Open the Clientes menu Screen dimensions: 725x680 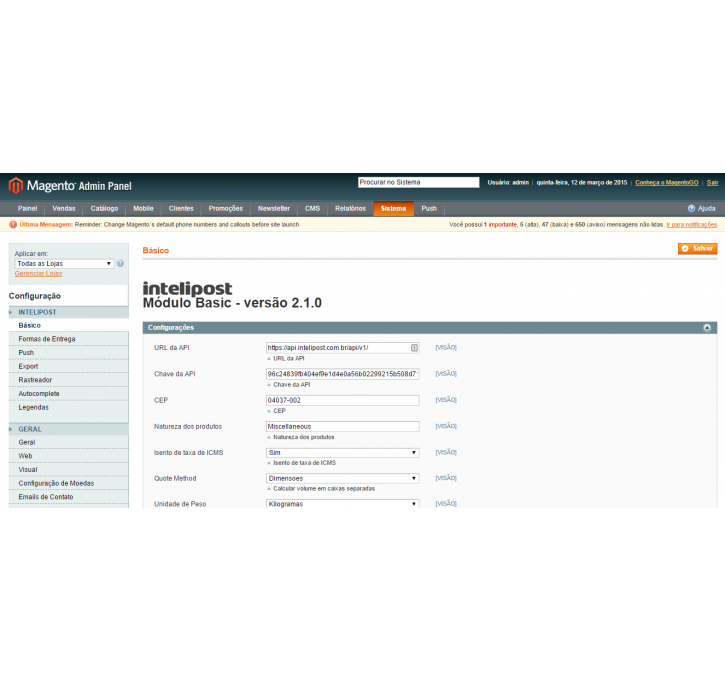click(181, 208)
